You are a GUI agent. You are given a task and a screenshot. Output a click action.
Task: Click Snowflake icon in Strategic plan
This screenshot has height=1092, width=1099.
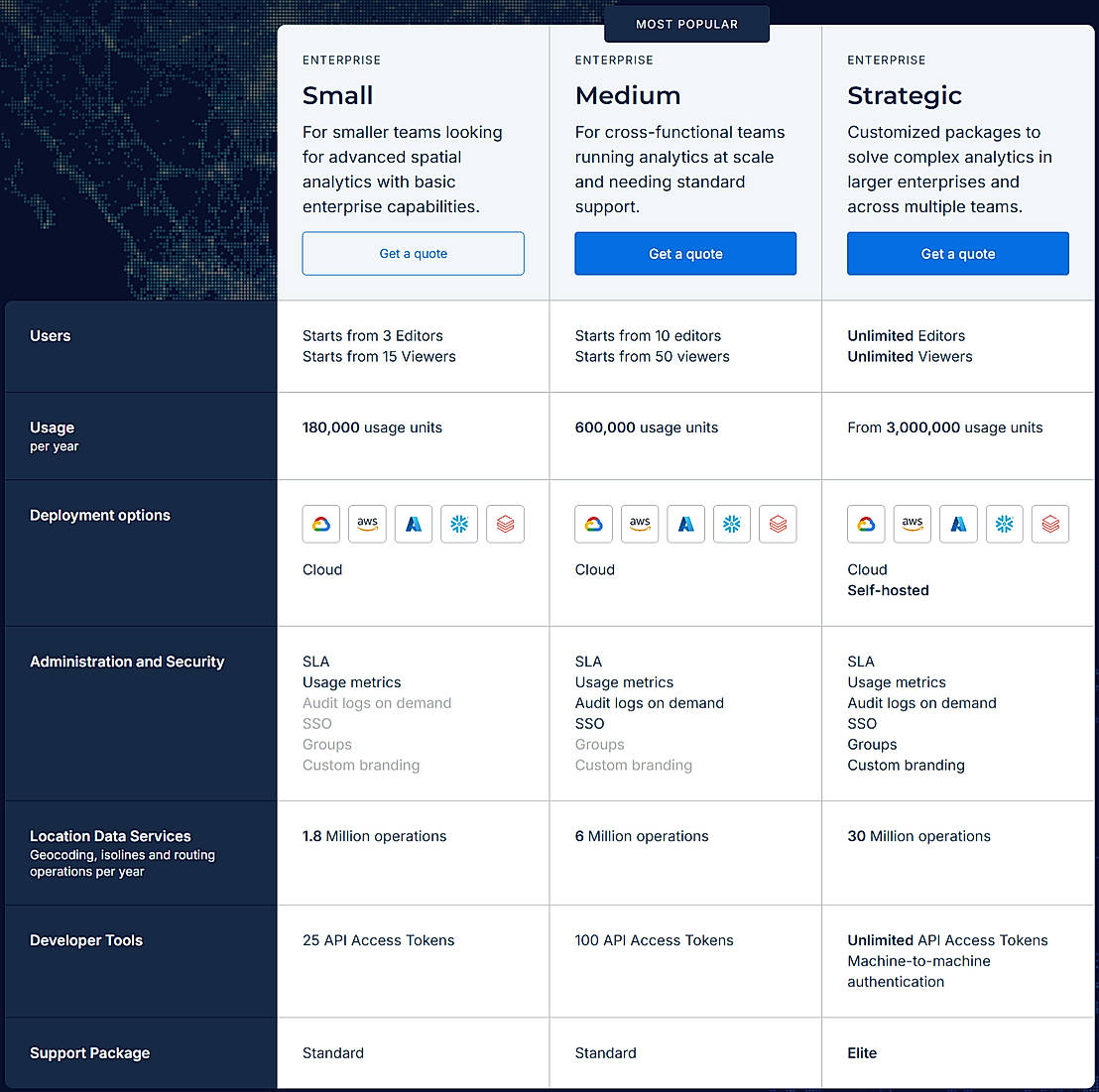[1005, 524]
